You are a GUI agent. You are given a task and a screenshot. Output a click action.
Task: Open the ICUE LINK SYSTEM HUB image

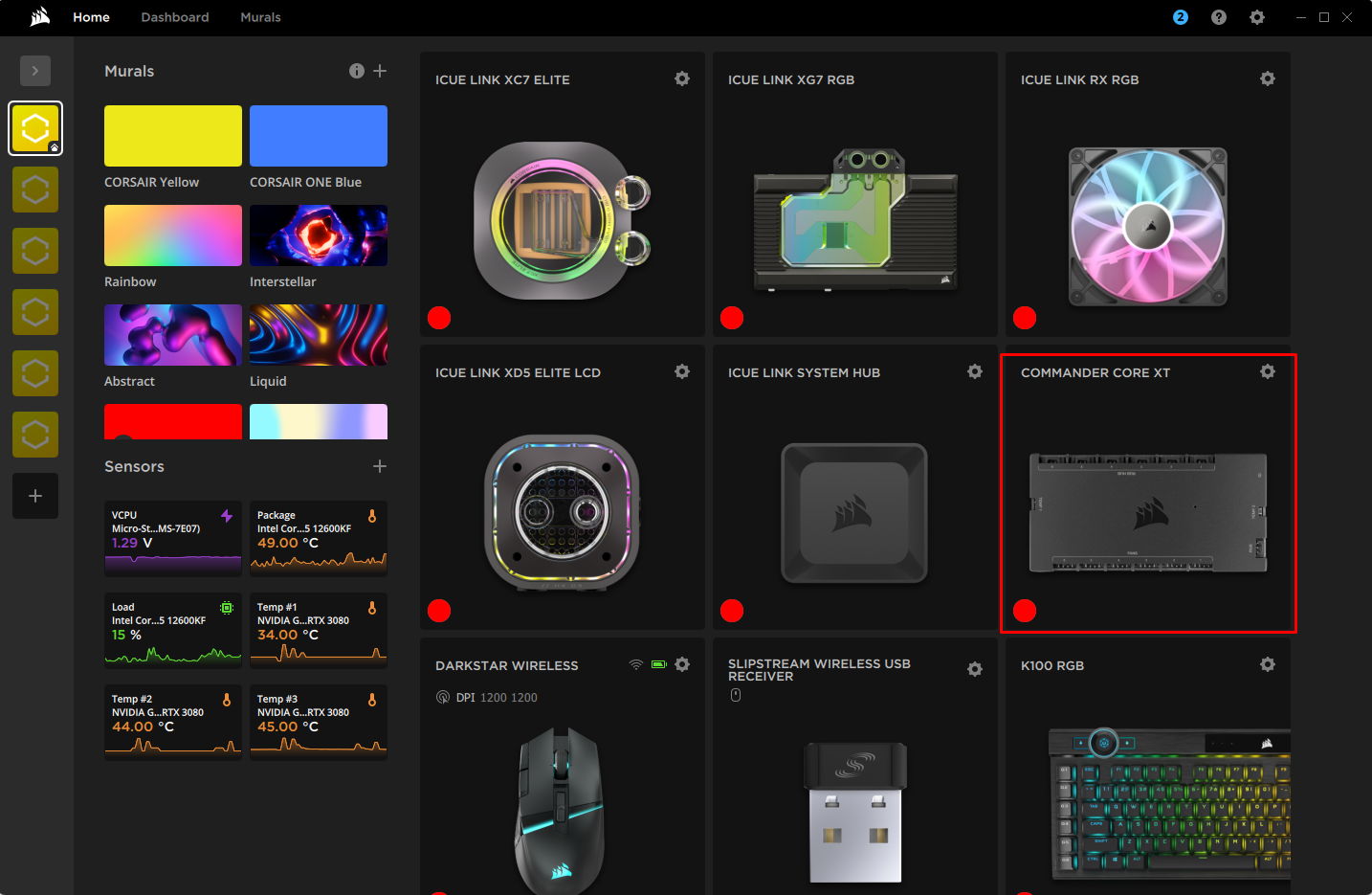pos(855,513)
